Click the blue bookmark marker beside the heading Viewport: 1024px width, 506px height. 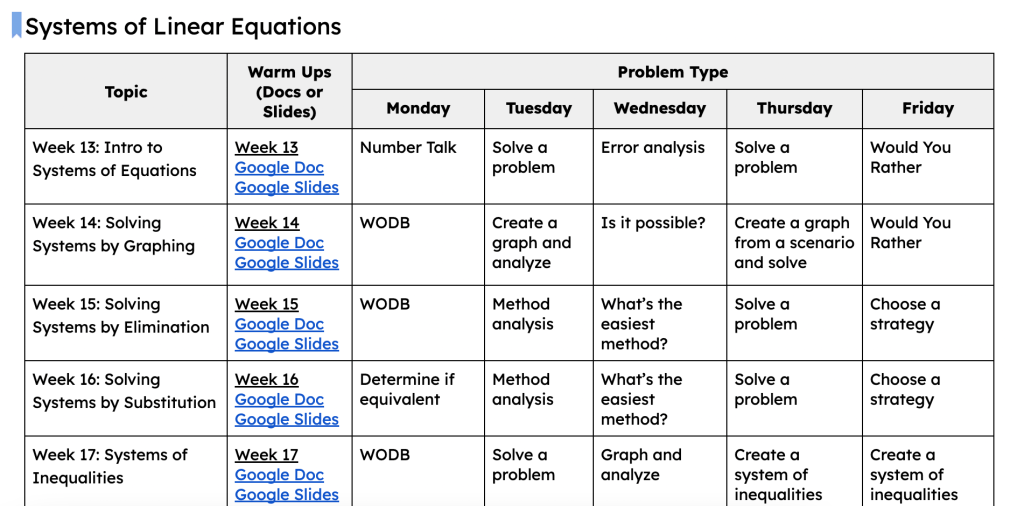point(16,26)
